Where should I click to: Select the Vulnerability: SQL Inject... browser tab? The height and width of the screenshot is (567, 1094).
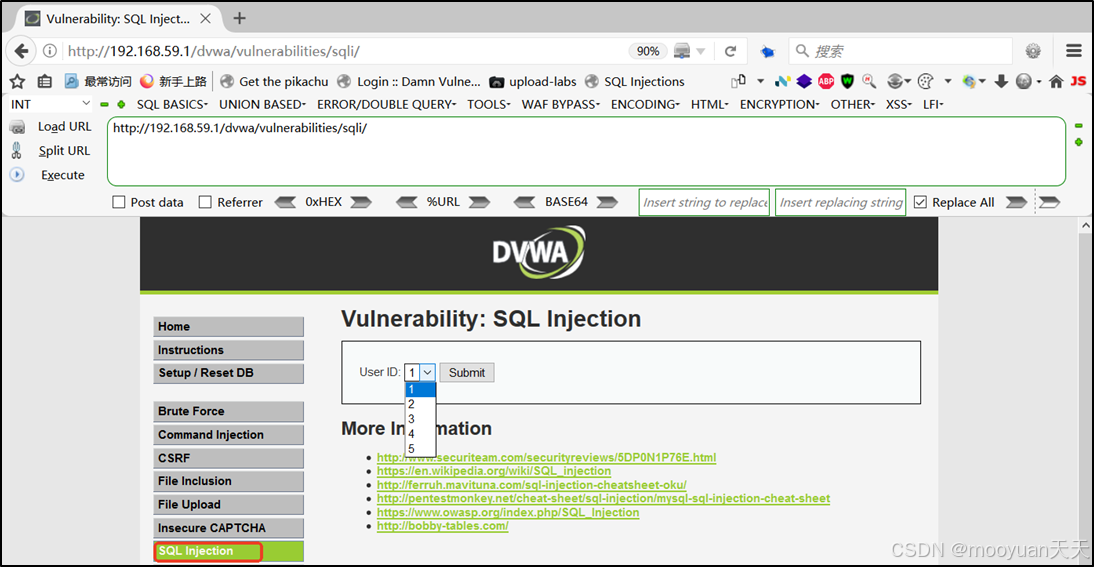tap(117, 19)
